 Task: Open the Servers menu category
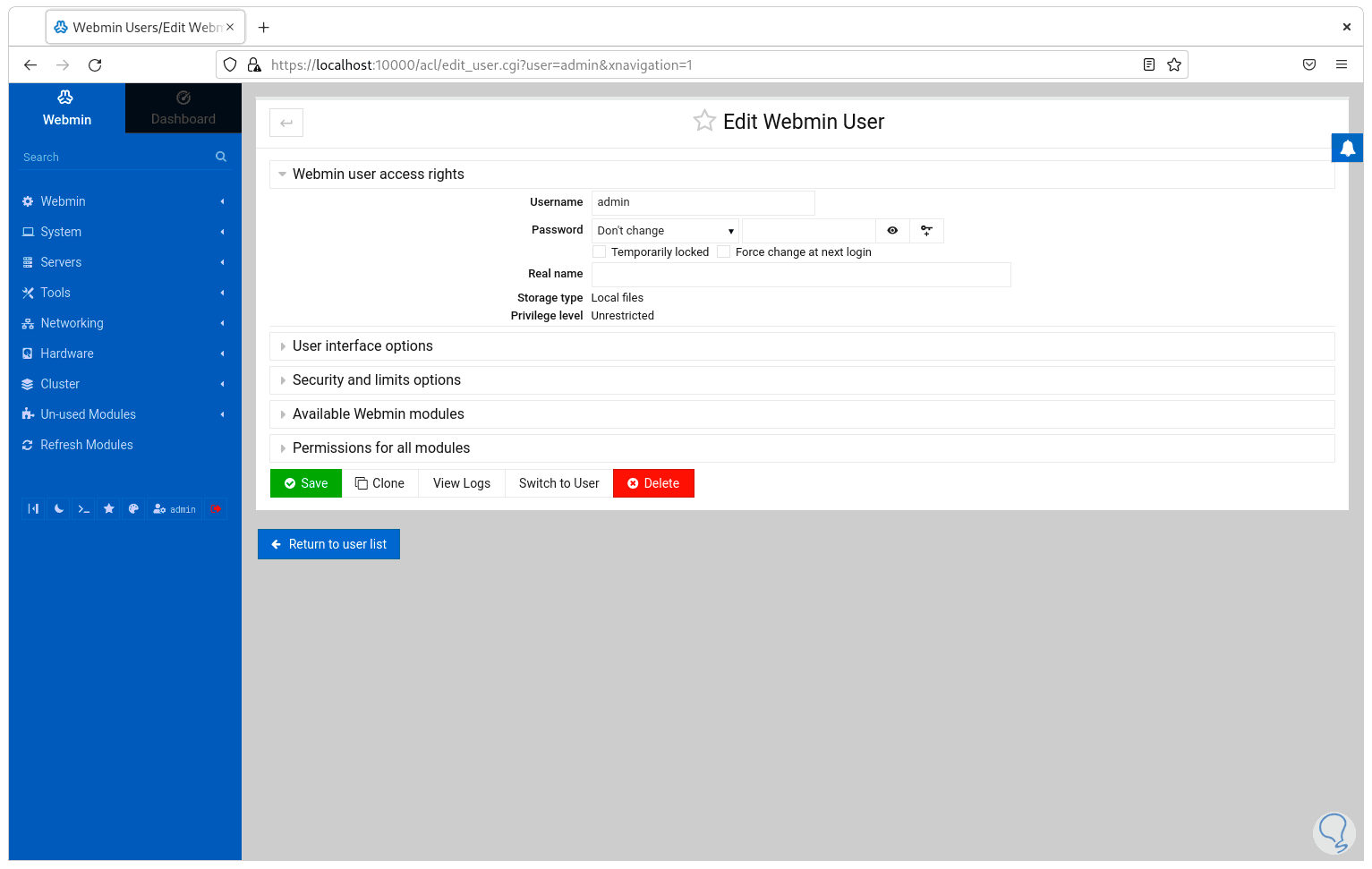point(125,262)
